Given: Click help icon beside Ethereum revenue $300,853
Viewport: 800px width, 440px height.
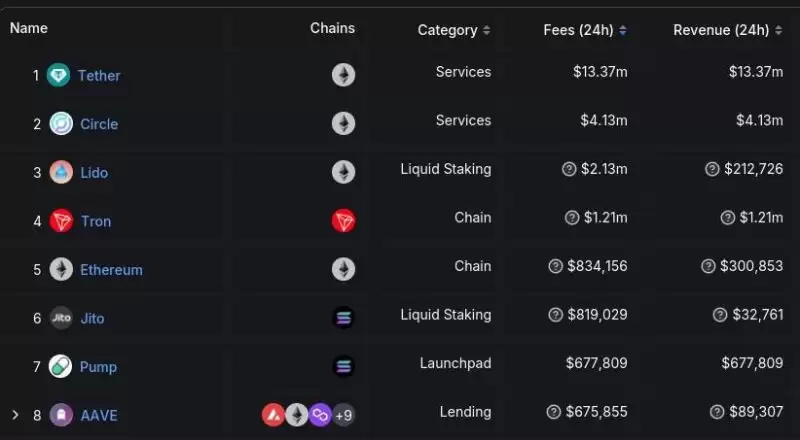Looking at the screenshot, I should pyautogui.click(x=710, y=267).
